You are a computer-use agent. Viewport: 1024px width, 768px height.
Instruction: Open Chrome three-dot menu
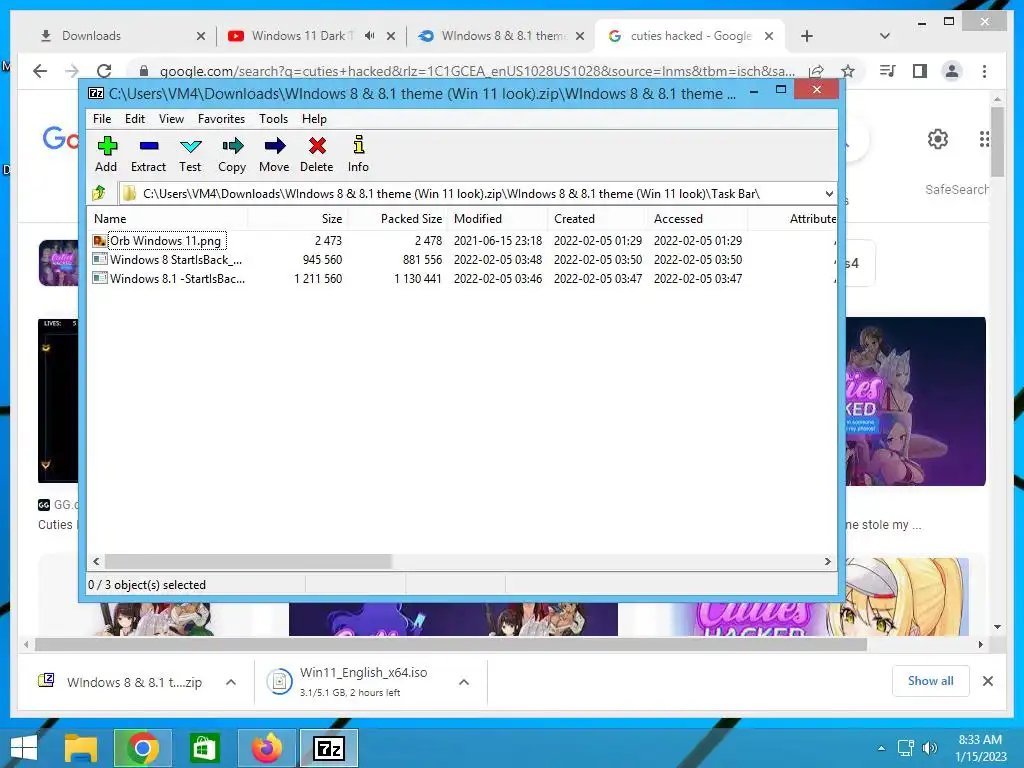[984, 71]
